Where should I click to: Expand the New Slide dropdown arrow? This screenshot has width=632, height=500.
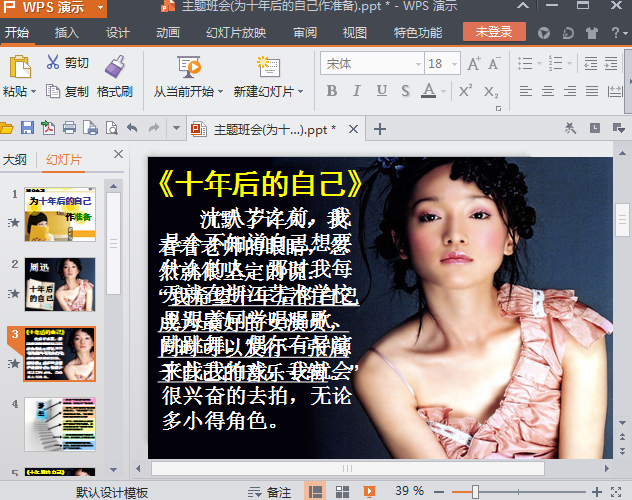click(300, 92)
